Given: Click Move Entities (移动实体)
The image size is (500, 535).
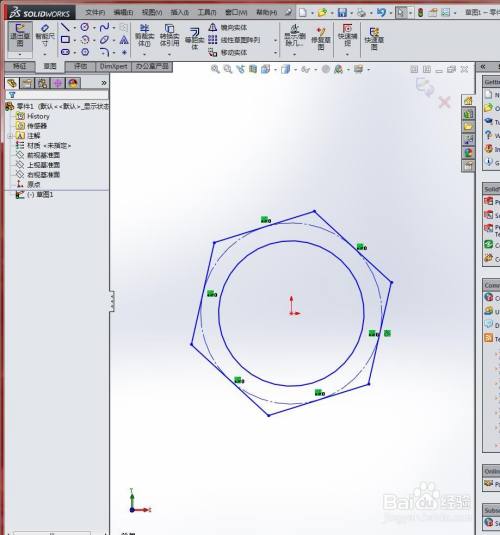Looking at the screenshot, I should 228,53.
